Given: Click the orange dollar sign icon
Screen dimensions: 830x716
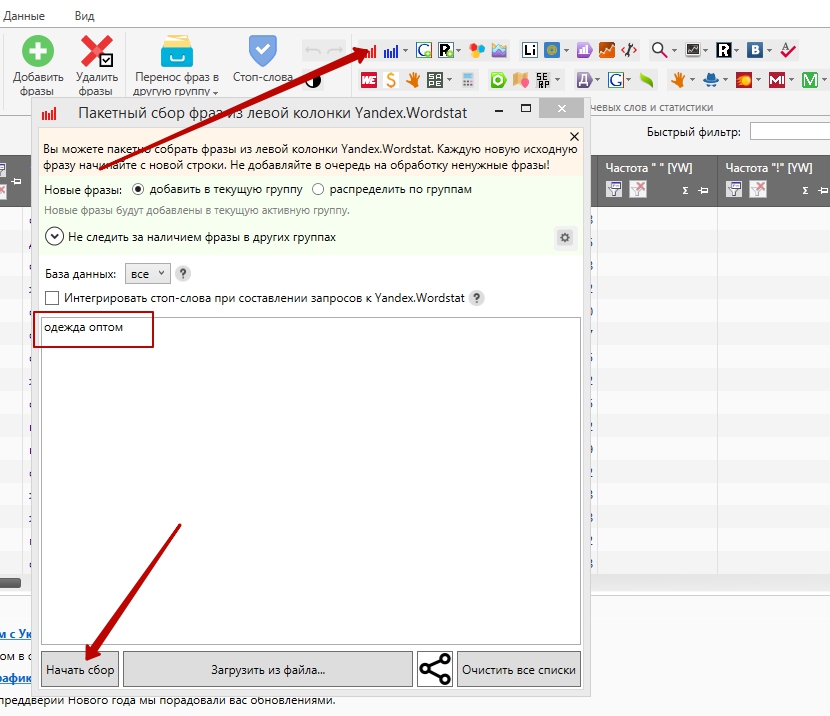Looking at the screenshot, I should pyautogui.click(x=391, y=80).
